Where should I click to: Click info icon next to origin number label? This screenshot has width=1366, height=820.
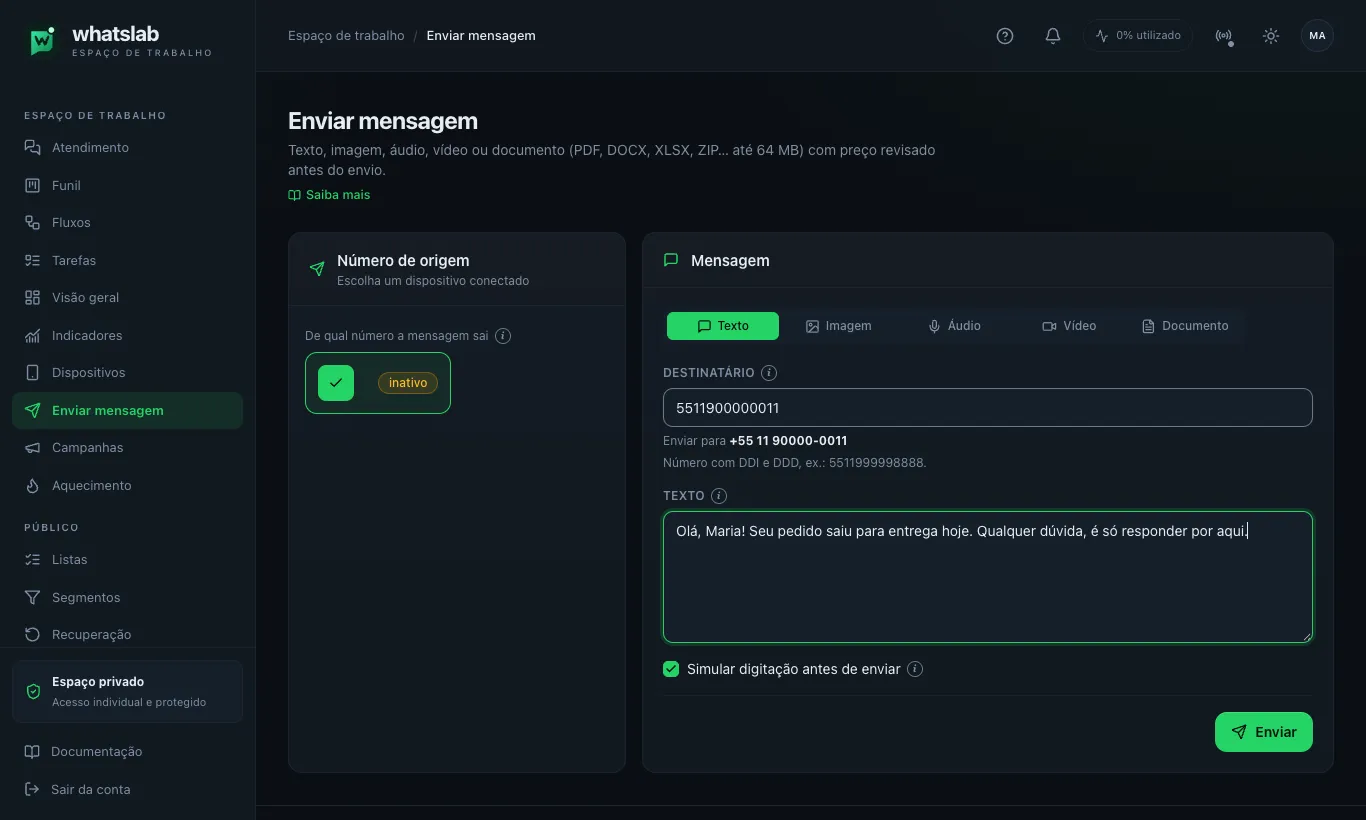click(503, 336)
